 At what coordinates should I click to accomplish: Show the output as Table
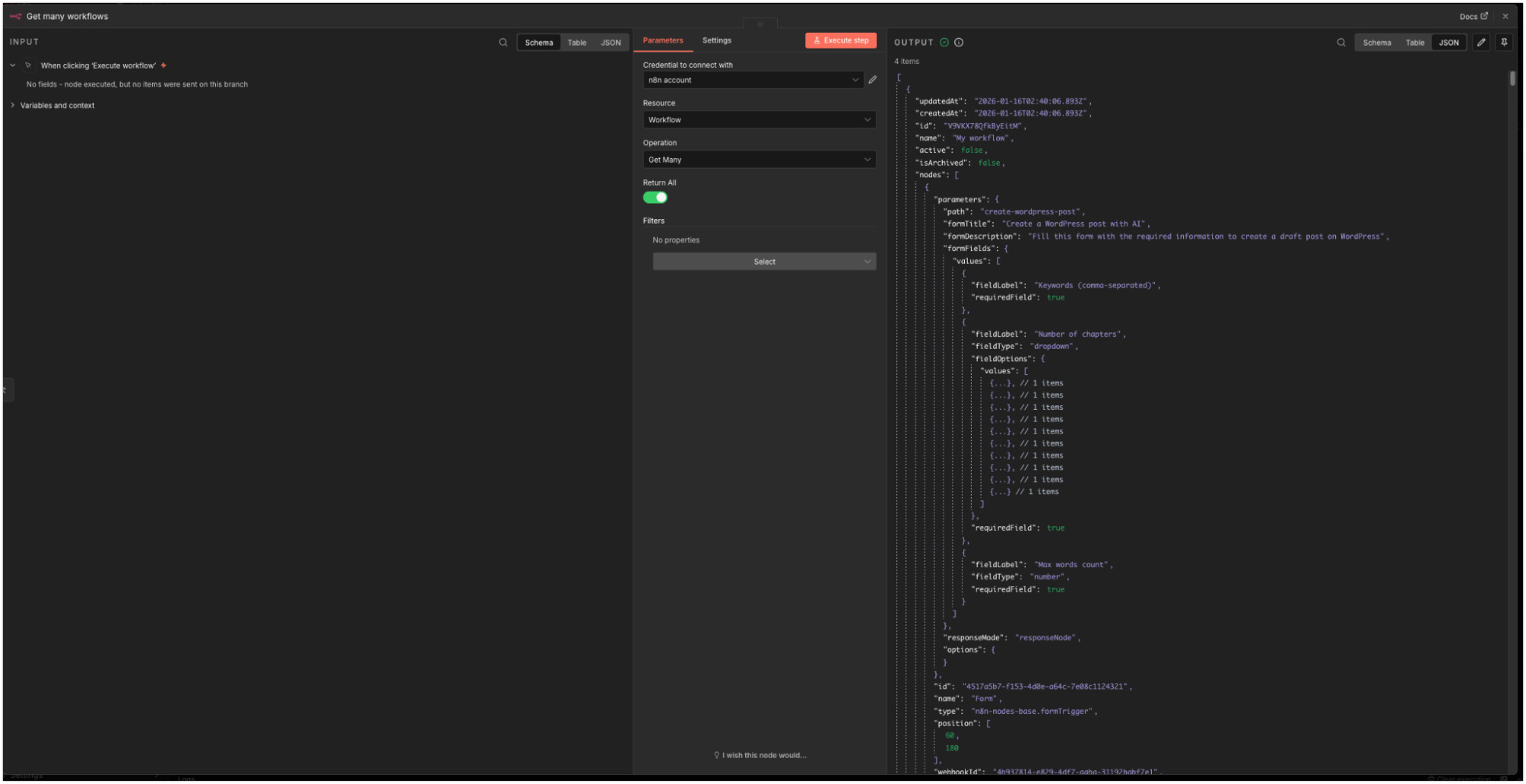pyautogui.click(x=1415, y=43)
